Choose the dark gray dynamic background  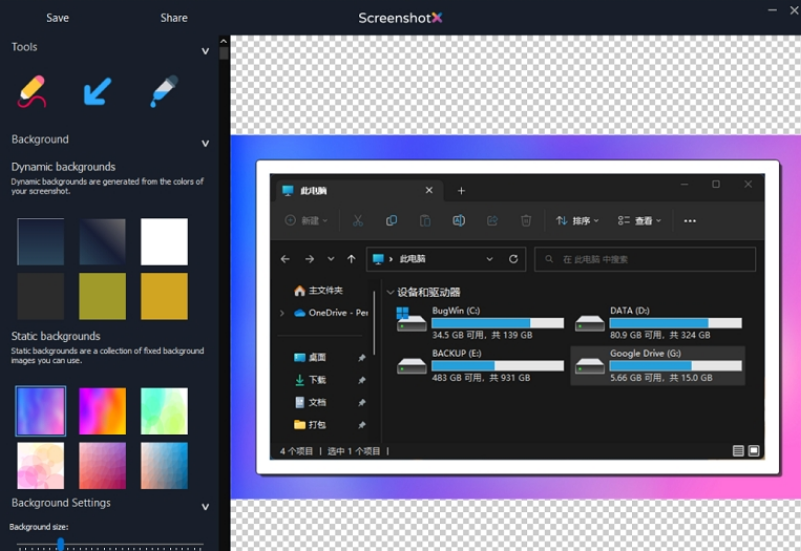pos(41,296)
